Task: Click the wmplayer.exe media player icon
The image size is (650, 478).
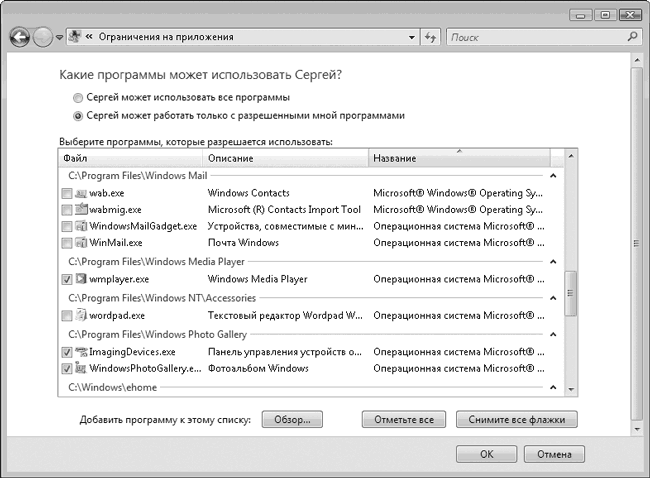Action: [x=81, y=280]
